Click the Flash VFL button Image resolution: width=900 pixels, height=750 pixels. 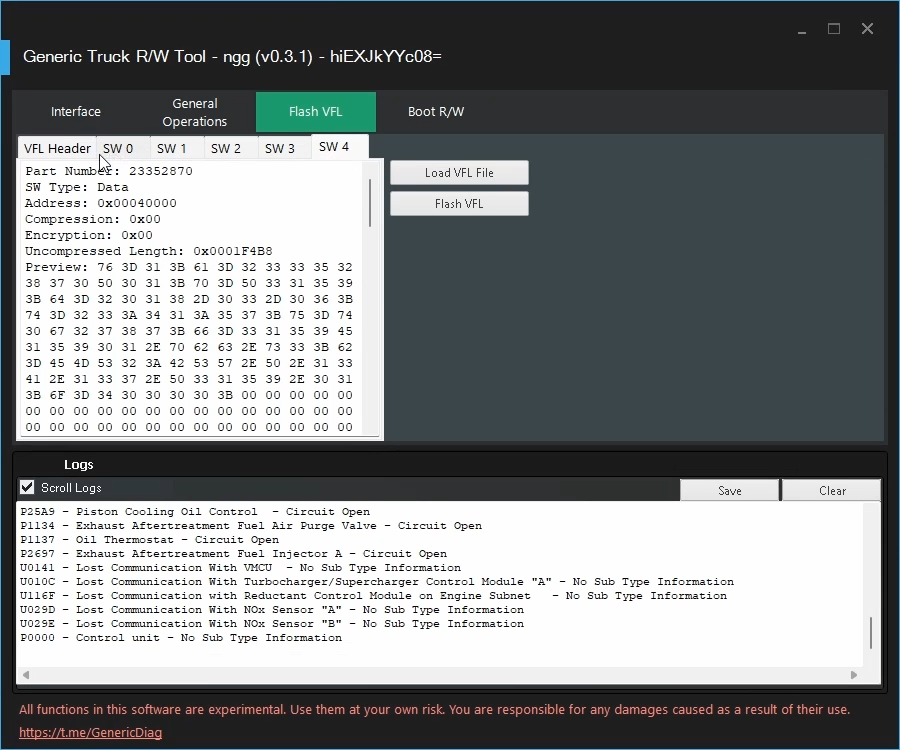pos(459,204)
